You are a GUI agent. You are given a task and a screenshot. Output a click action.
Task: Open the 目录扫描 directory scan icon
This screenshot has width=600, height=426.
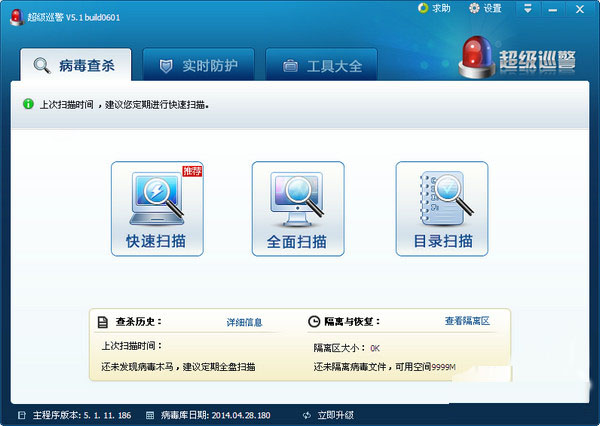(442, 208)
